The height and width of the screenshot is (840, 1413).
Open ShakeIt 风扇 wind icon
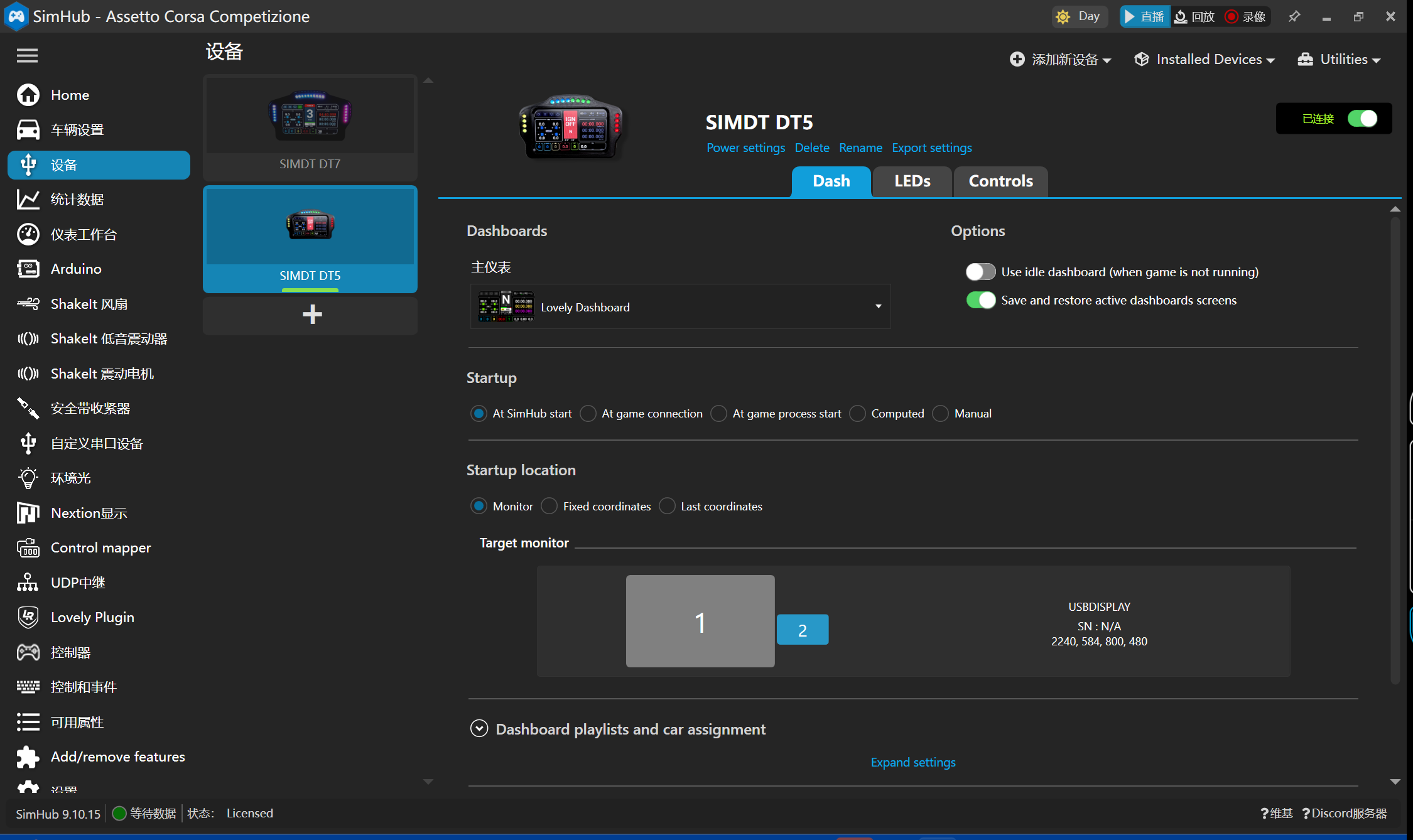click(x=28, y=304)
